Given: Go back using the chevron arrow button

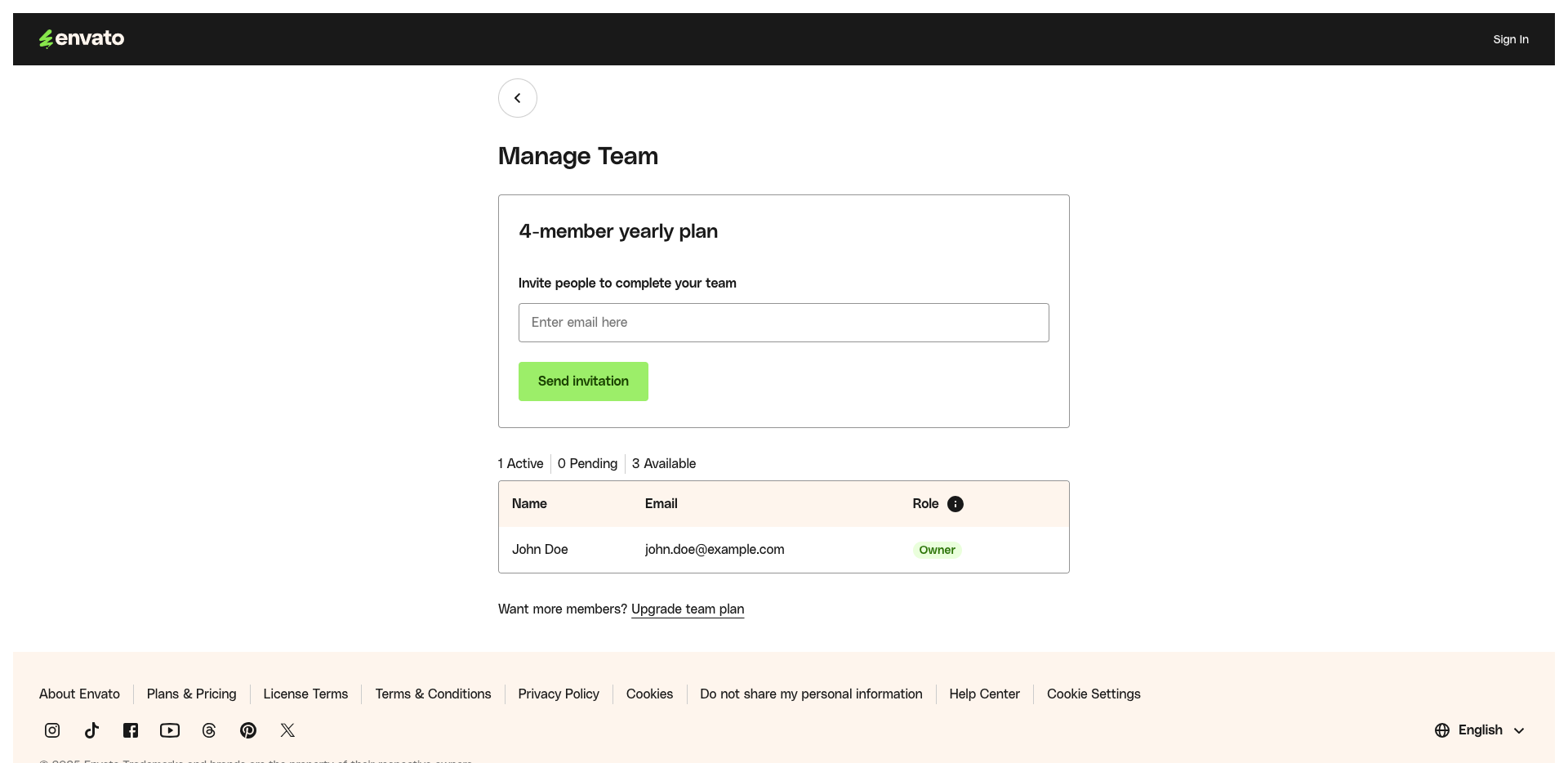Looking at the screenshot, I should 517,98.
